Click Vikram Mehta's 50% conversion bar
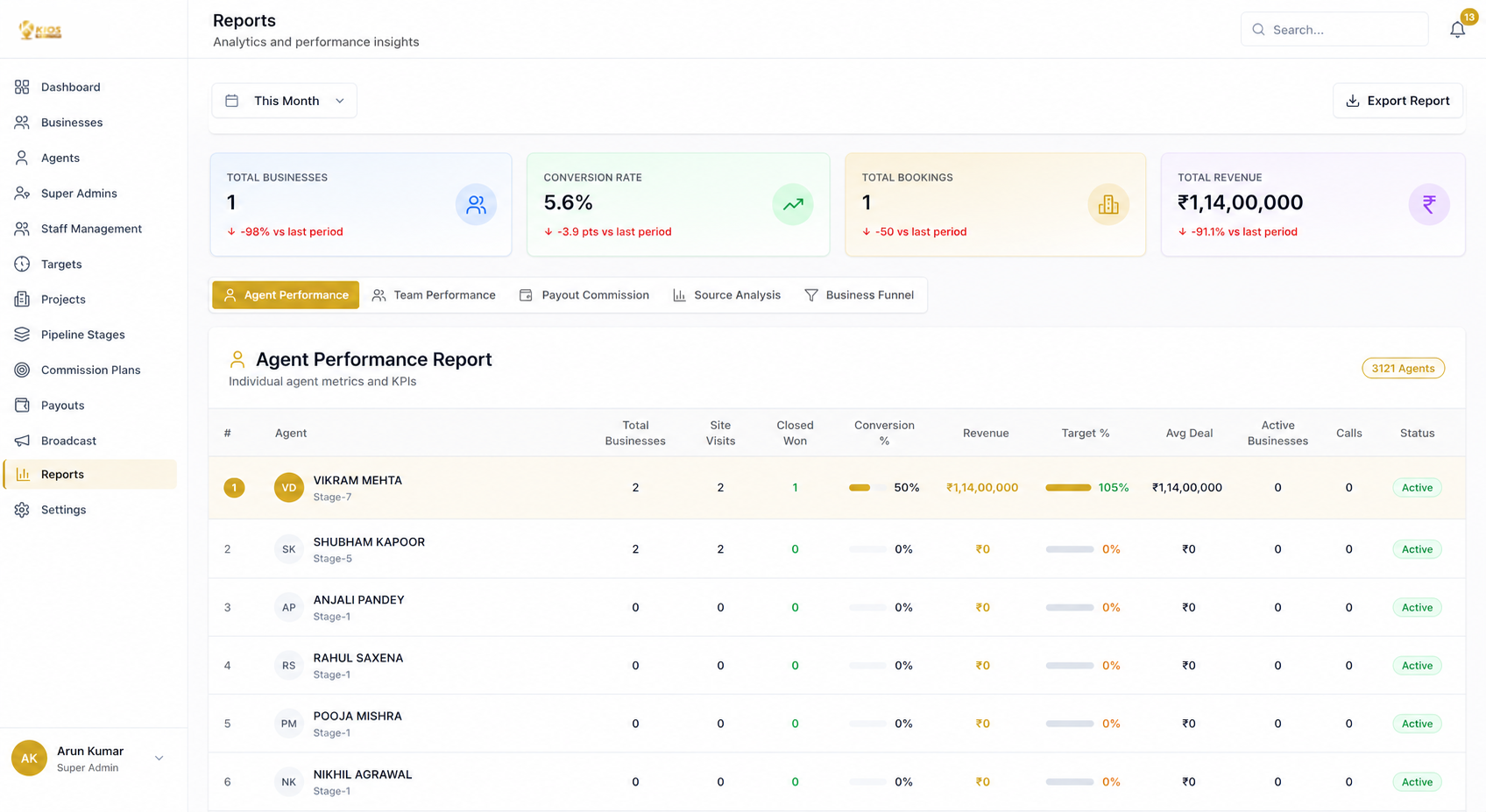Image resolution: width=1486 pixels, height=812 pixels. [867, 488]
